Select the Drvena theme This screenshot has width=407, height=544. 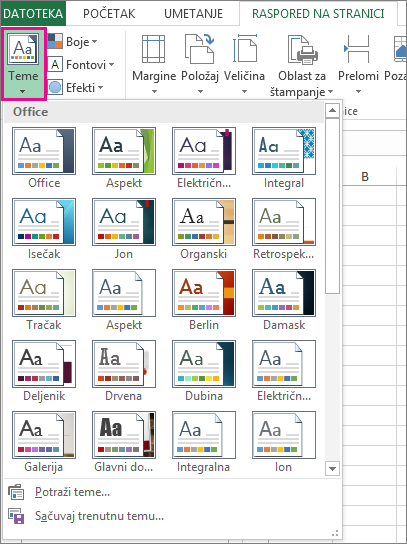pos(124,371)
